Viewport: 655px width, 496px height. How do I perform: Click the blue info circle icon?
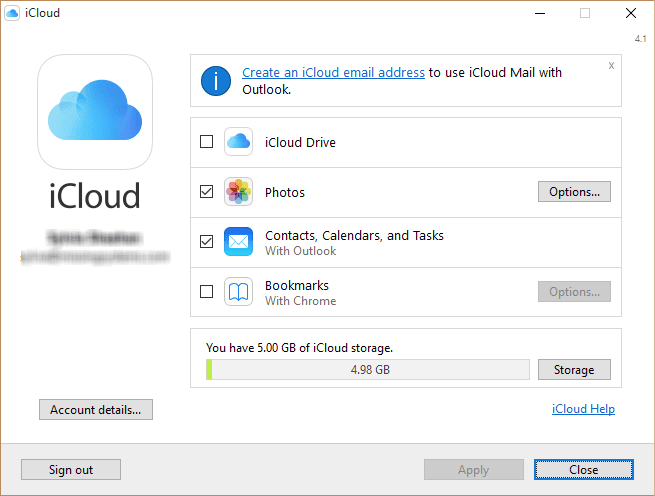point(216,81)
